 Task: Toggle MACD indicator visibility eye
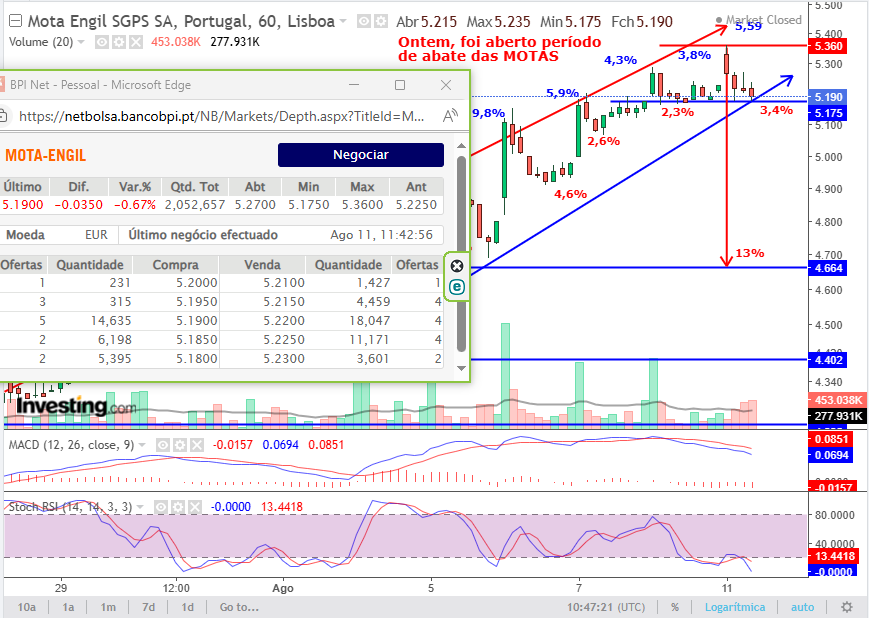[162, 445]
